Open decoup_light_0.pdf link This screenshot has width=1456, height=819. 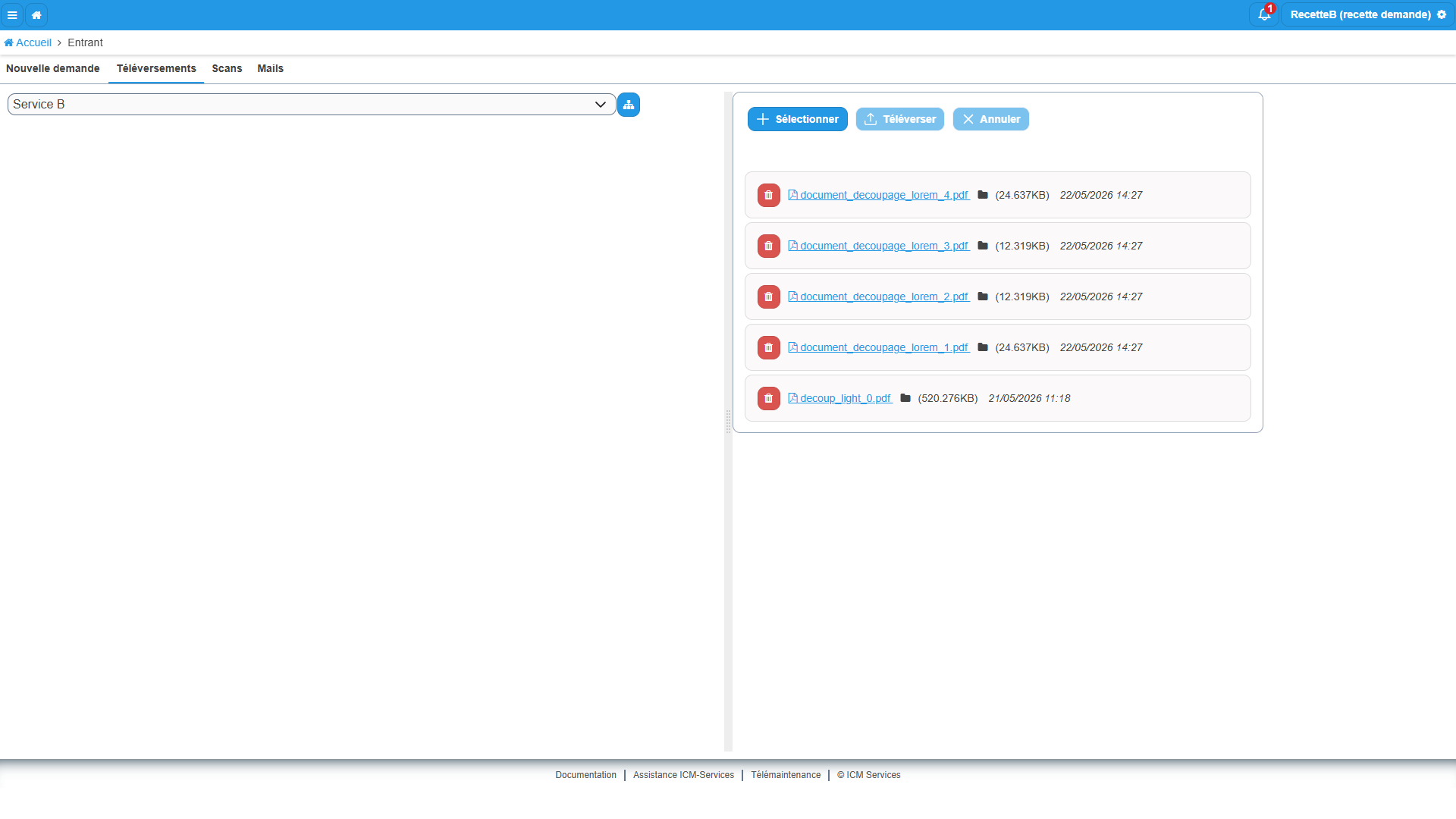pyautogui.click(x=840, y=398)
